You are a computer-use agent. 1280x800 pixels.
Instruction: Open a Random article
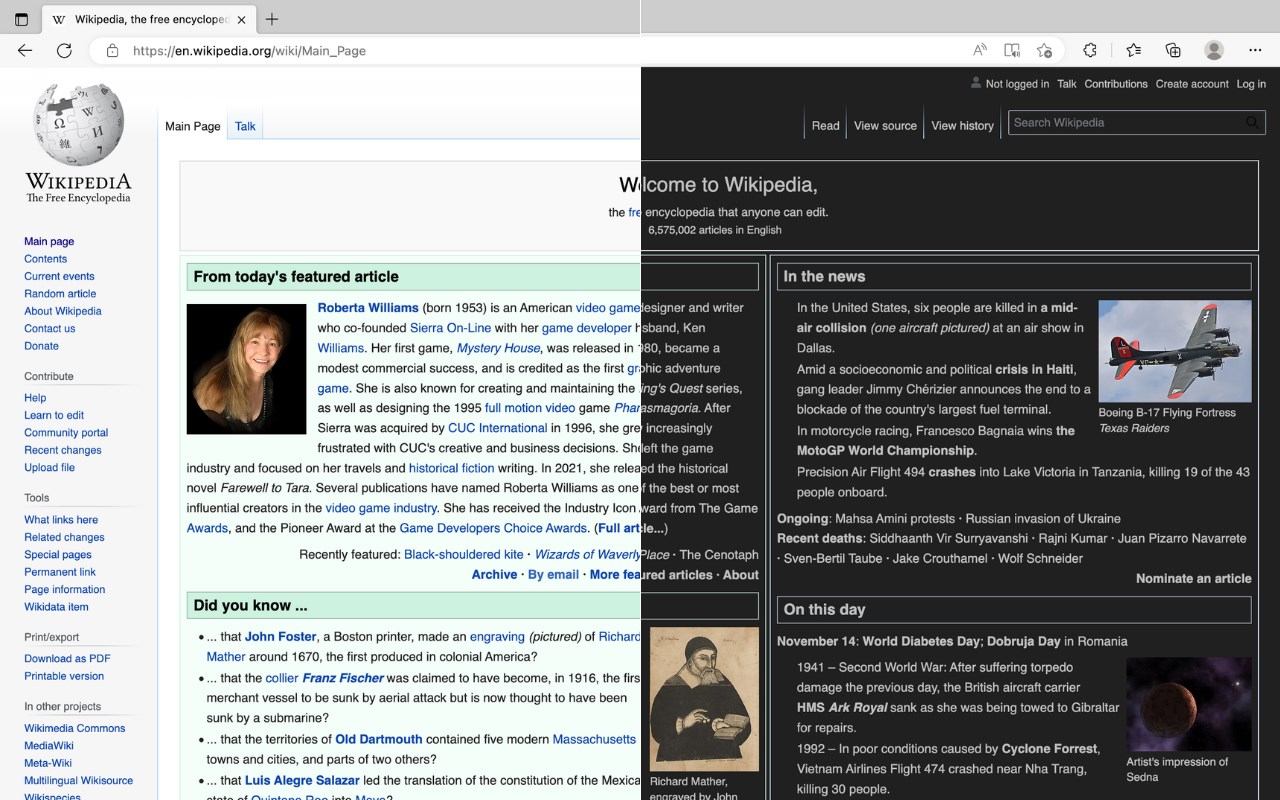pyautogui.click(x=60, y=294)
